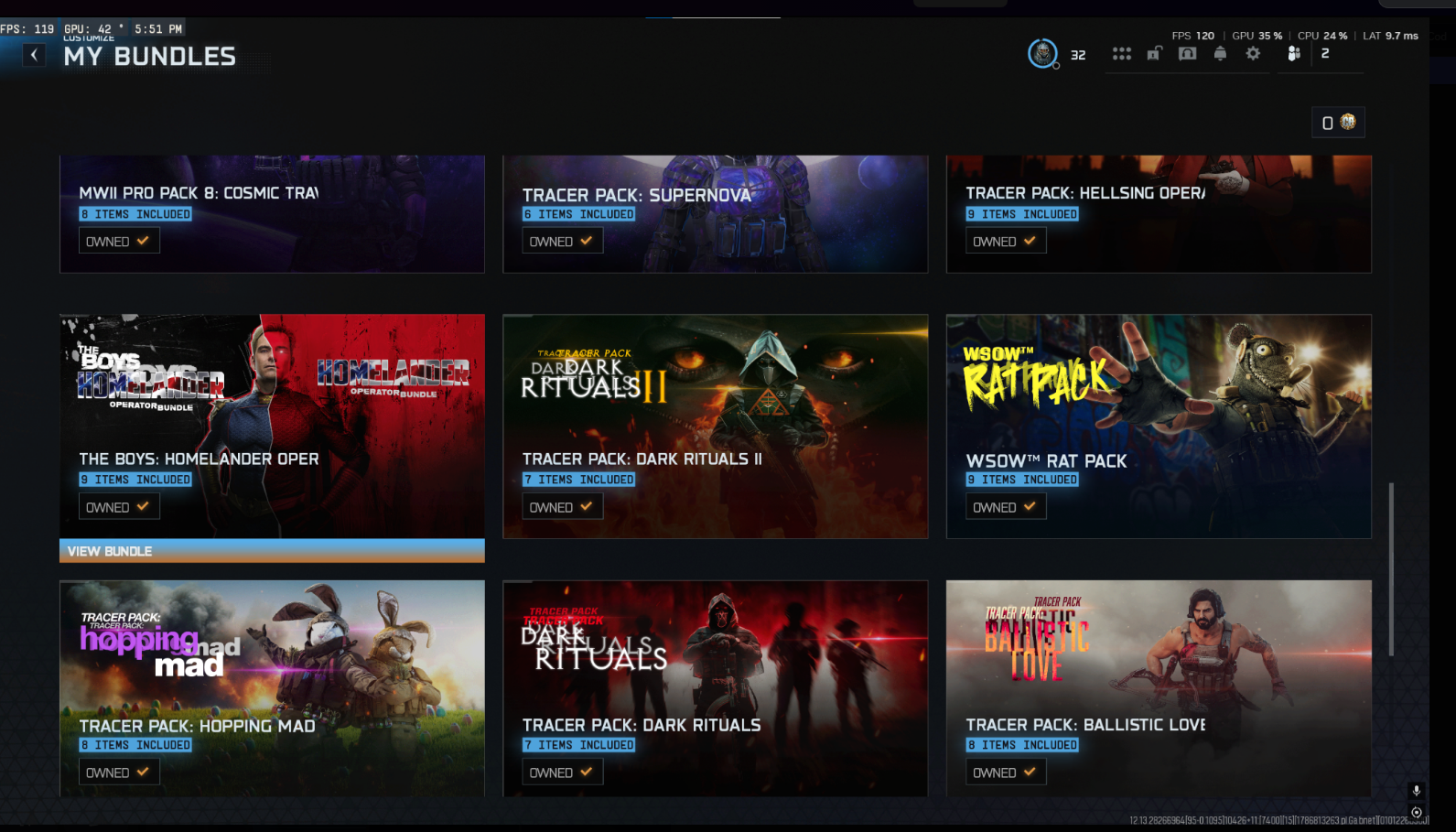Click "8 ITEMS INCLUDED" on Ballistic Love
This screenshot has width=1456, height=832.
[x=1022, y=745]
